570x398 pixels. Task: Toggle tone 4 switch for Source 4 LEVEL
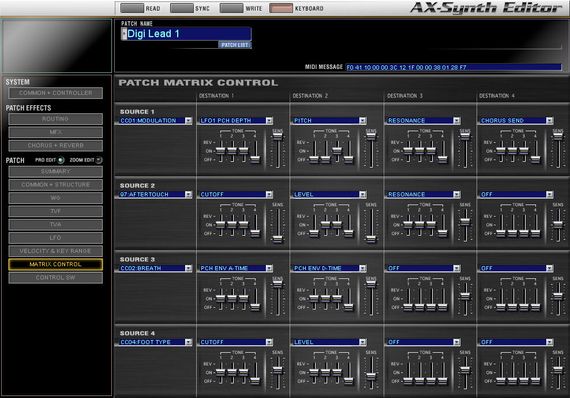pos(349,381)
